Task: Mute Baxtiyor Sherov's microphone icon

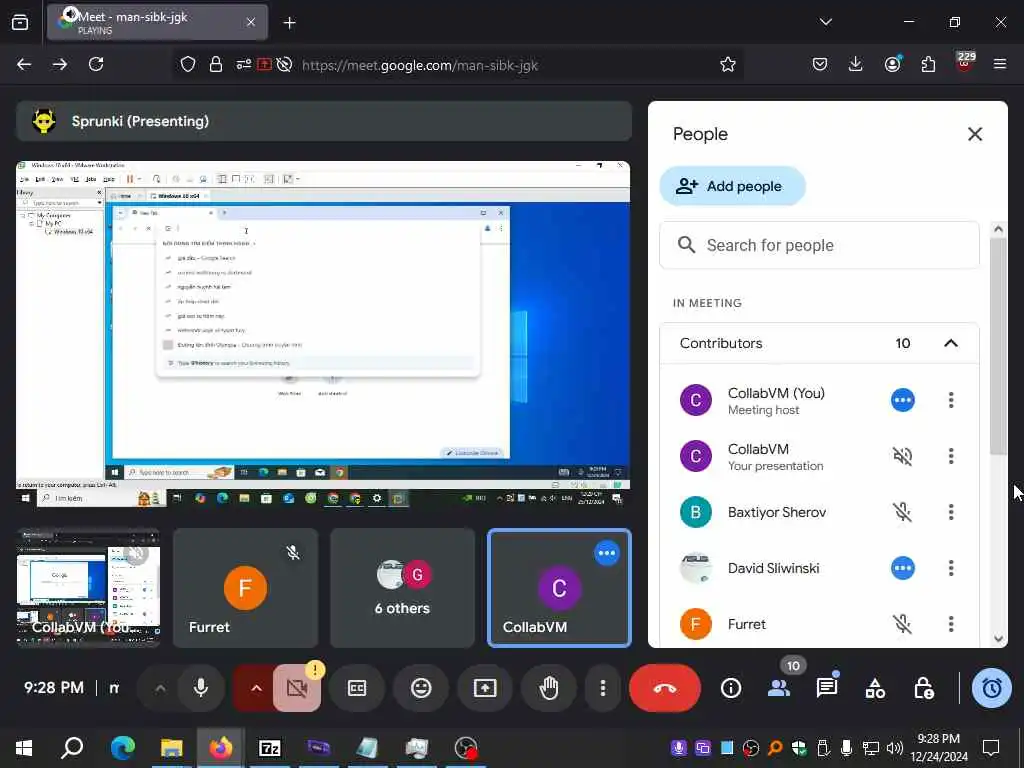Action: [903, 512]
